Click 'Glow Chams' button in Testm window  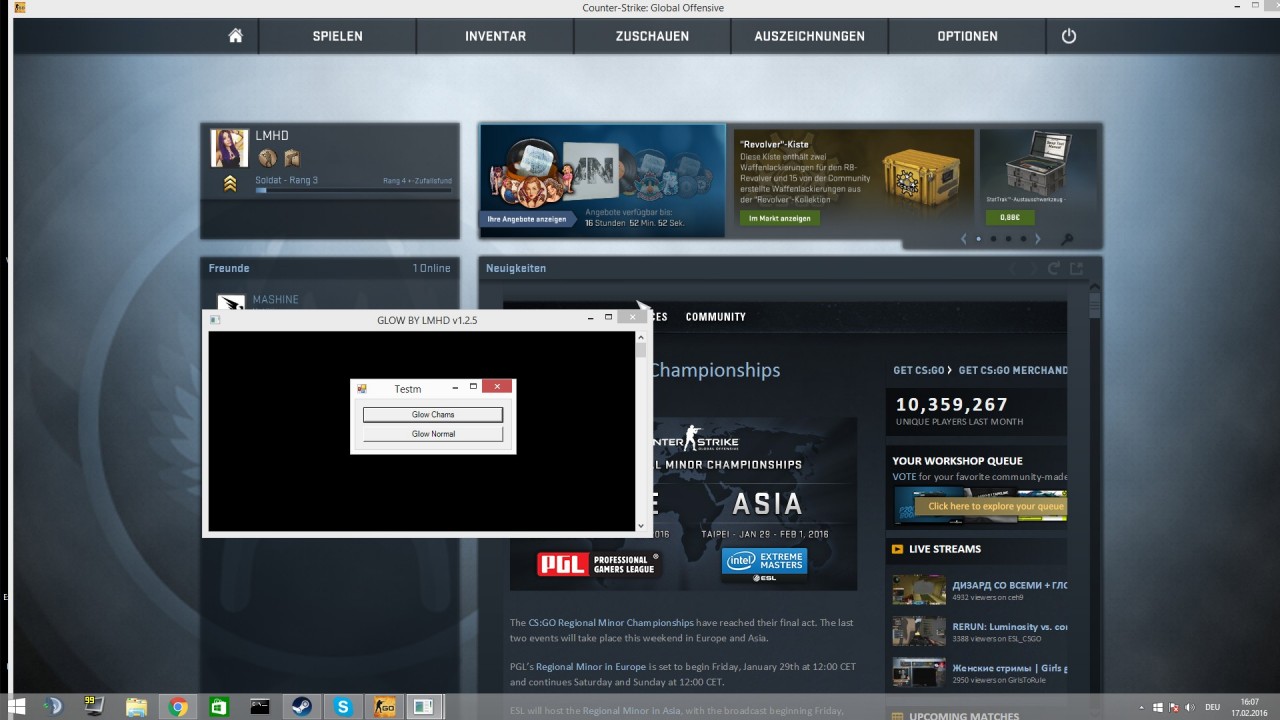tap(433, 414)
